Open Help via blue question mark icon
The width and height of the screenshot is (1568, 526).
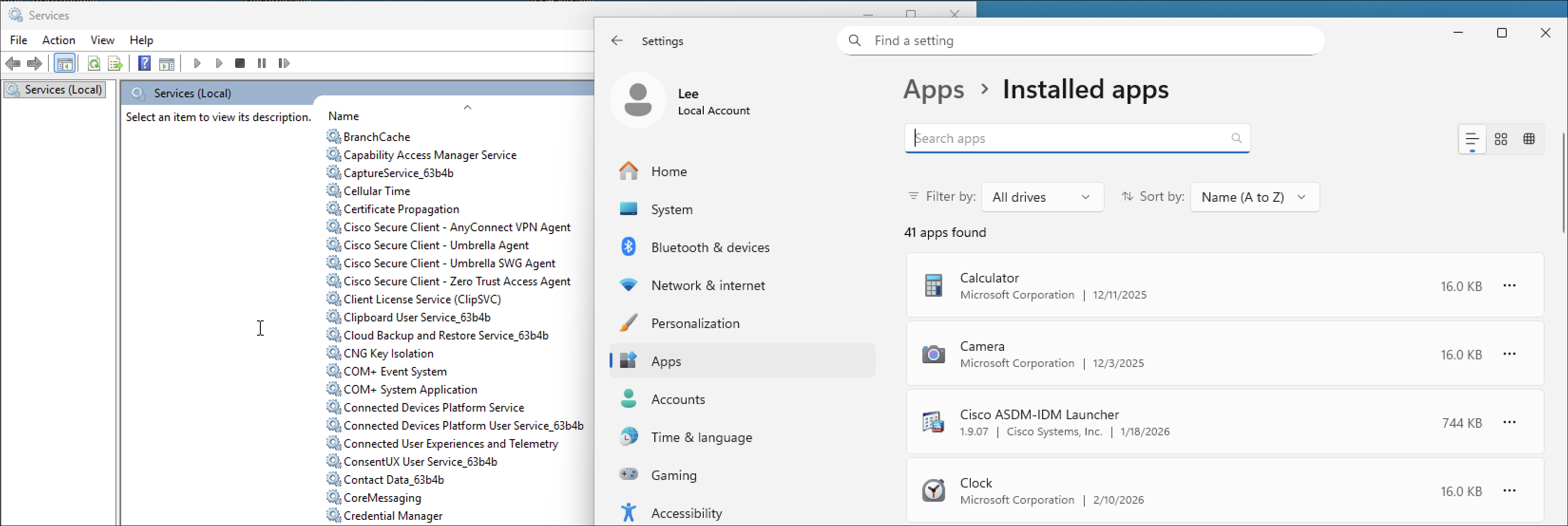(144, 63)
